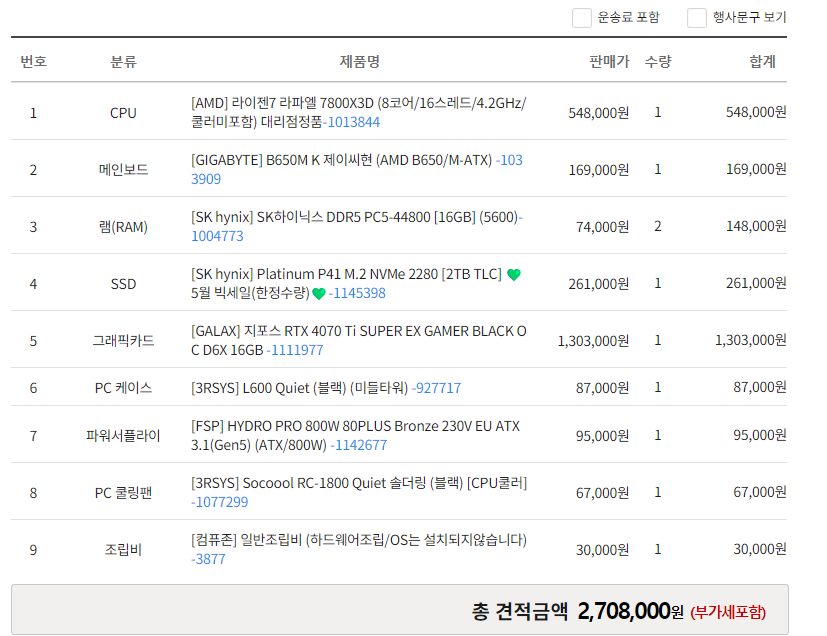
Task: Click the 1,303,000원 total in 합계 column
Action: click(x=751, y=340)
